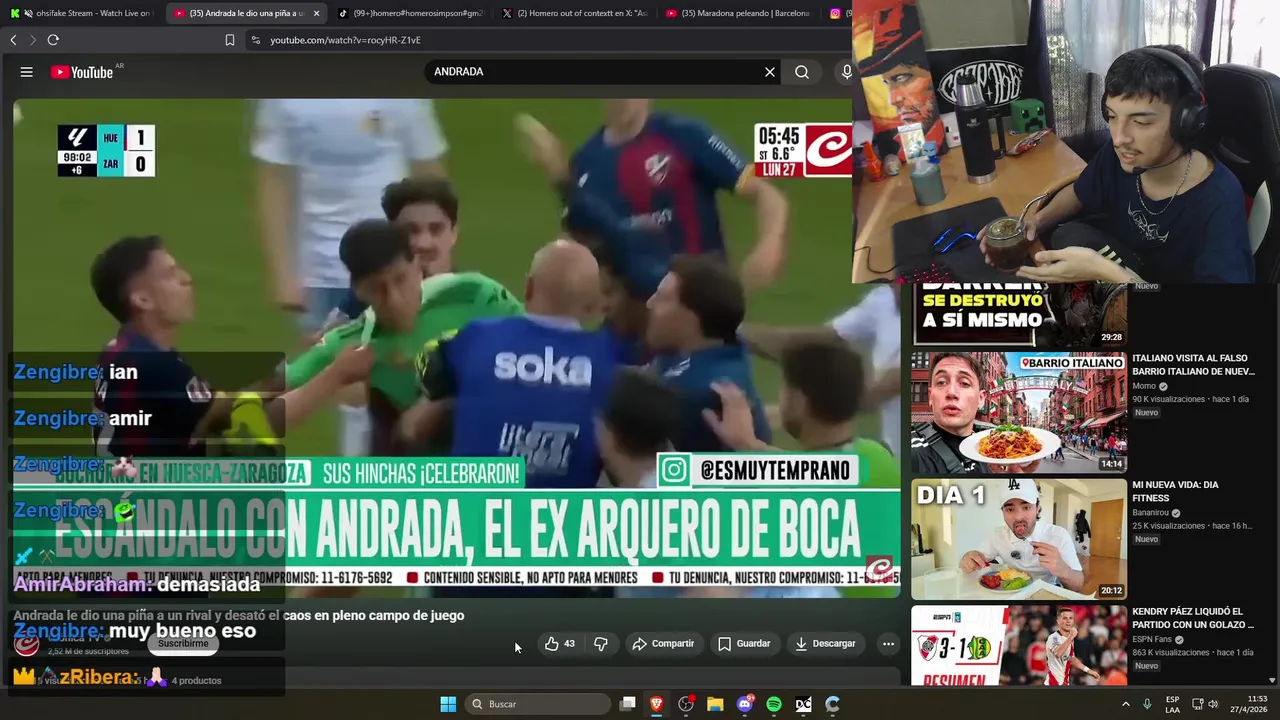Open title ITALIANO VISITA AL FALSO BARRIO ITALIANO
The image size is (1280, 720).
coord(1193,365)
